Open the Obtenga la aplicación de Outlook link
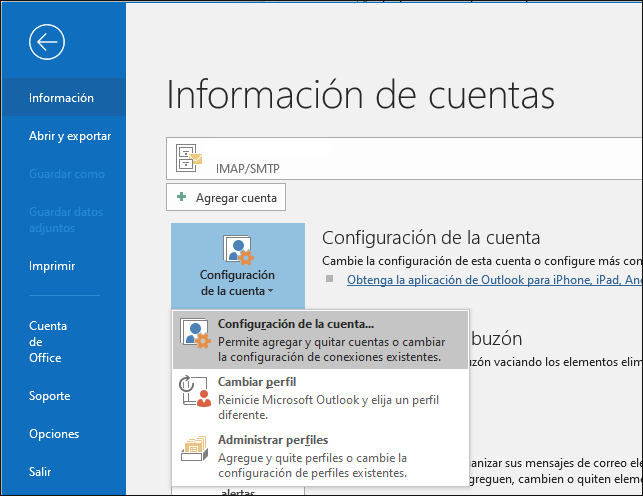 pyautogui.click(x=495, y=280)
